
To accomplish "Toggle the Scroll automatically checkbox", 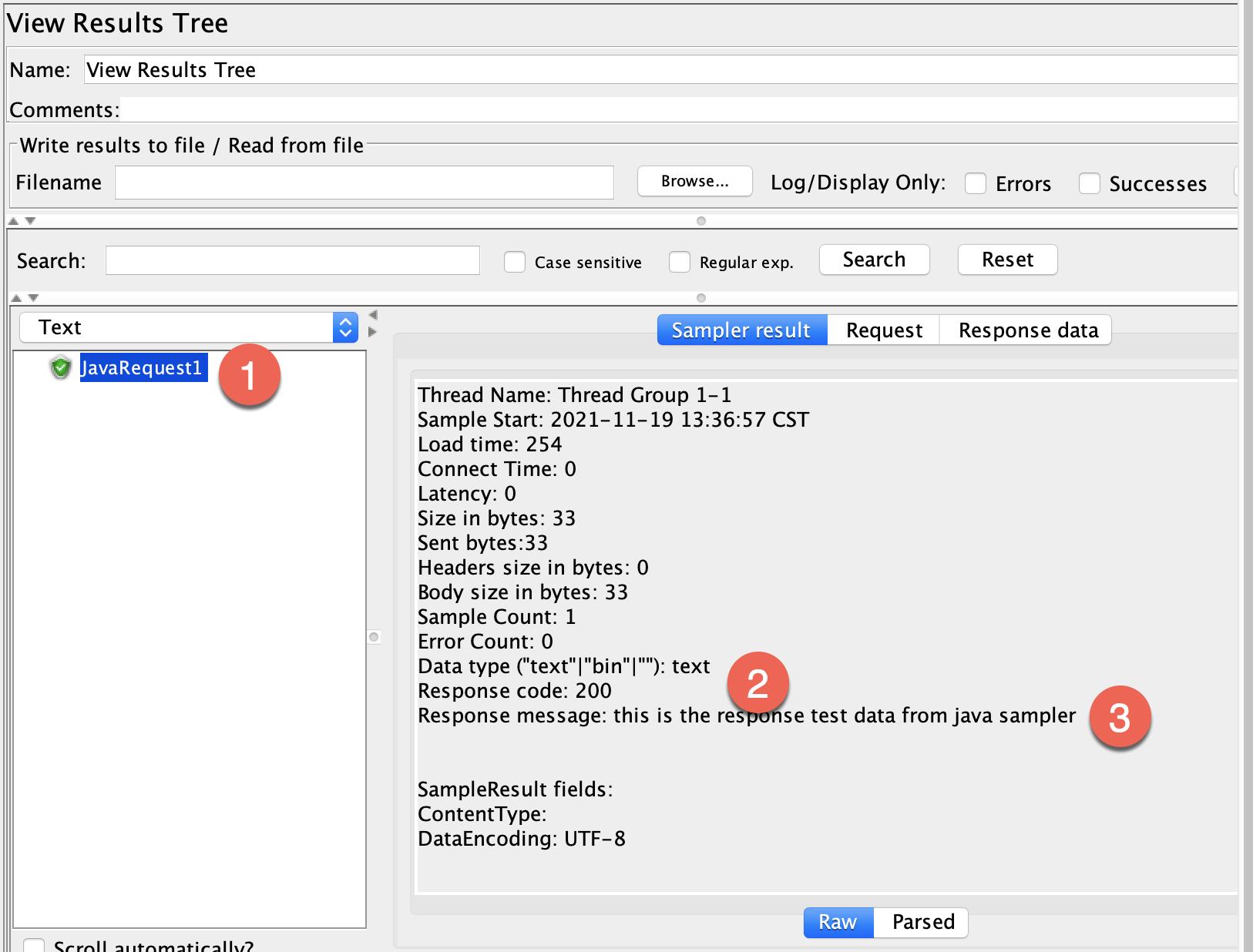I will pos(33,946).
